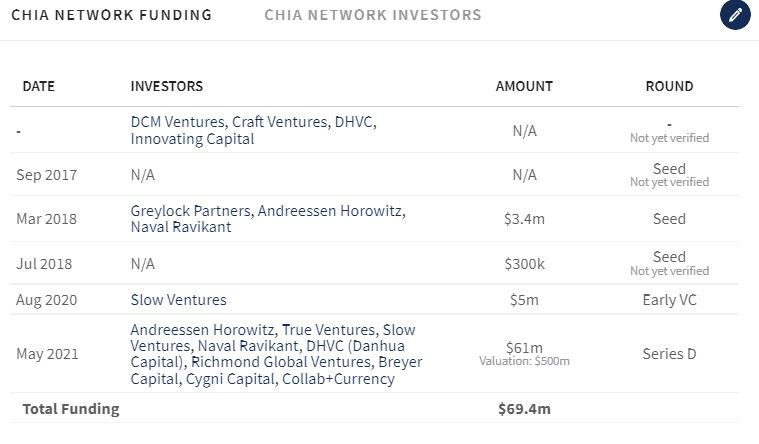Switch to Chia Network Investors tab

click(x=372, y=15)
